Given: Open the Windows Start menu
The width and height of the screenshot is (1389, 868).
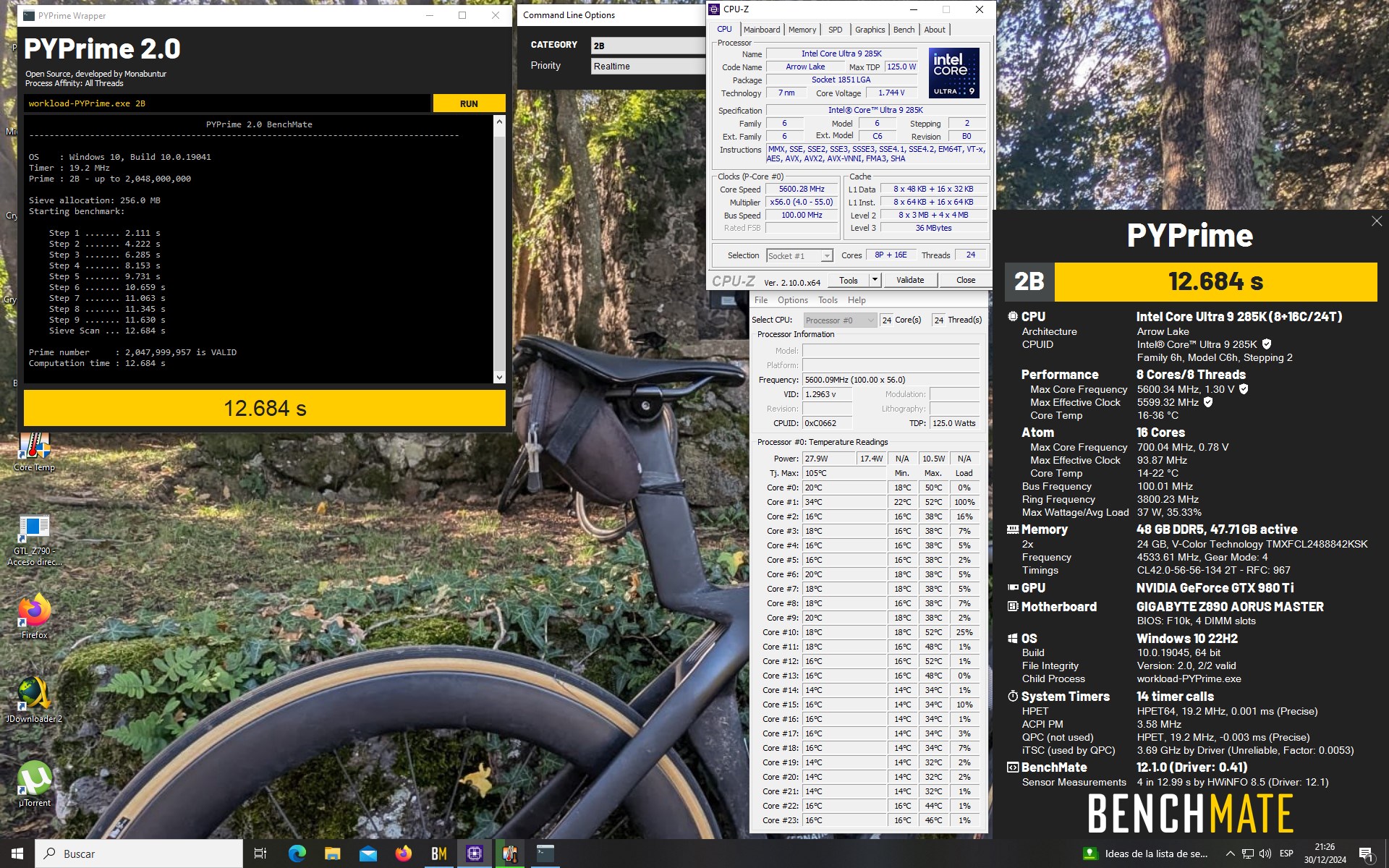Looking at the screenshot, I should (17, 854).
